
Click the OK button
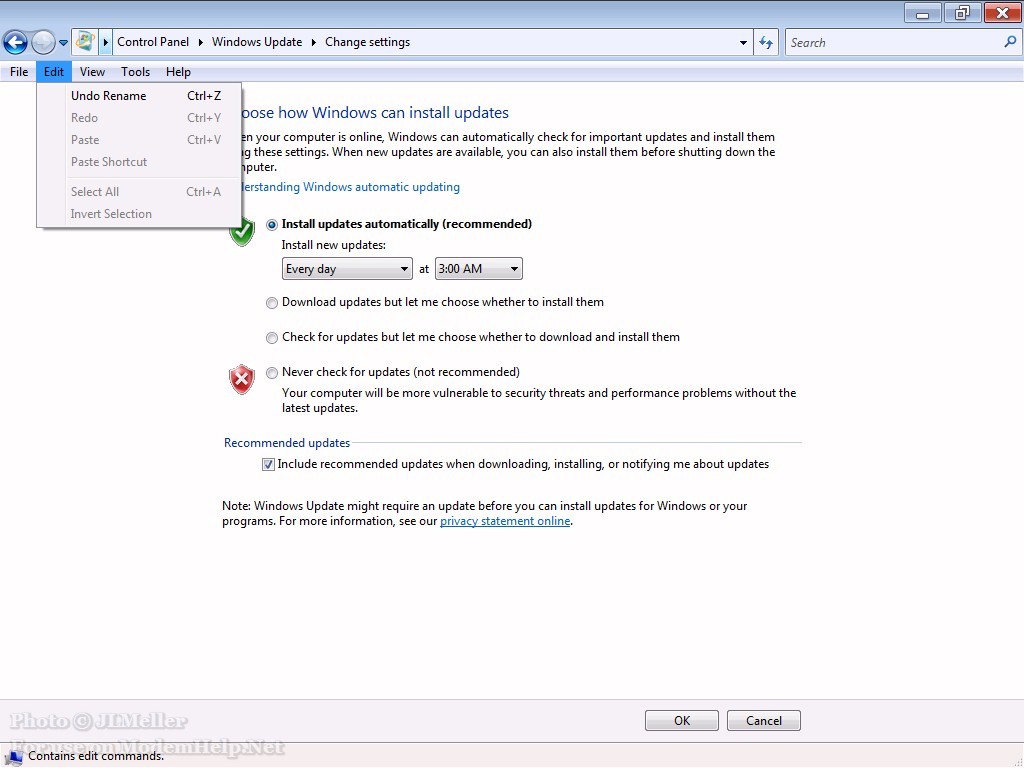[x=682, y=721]
